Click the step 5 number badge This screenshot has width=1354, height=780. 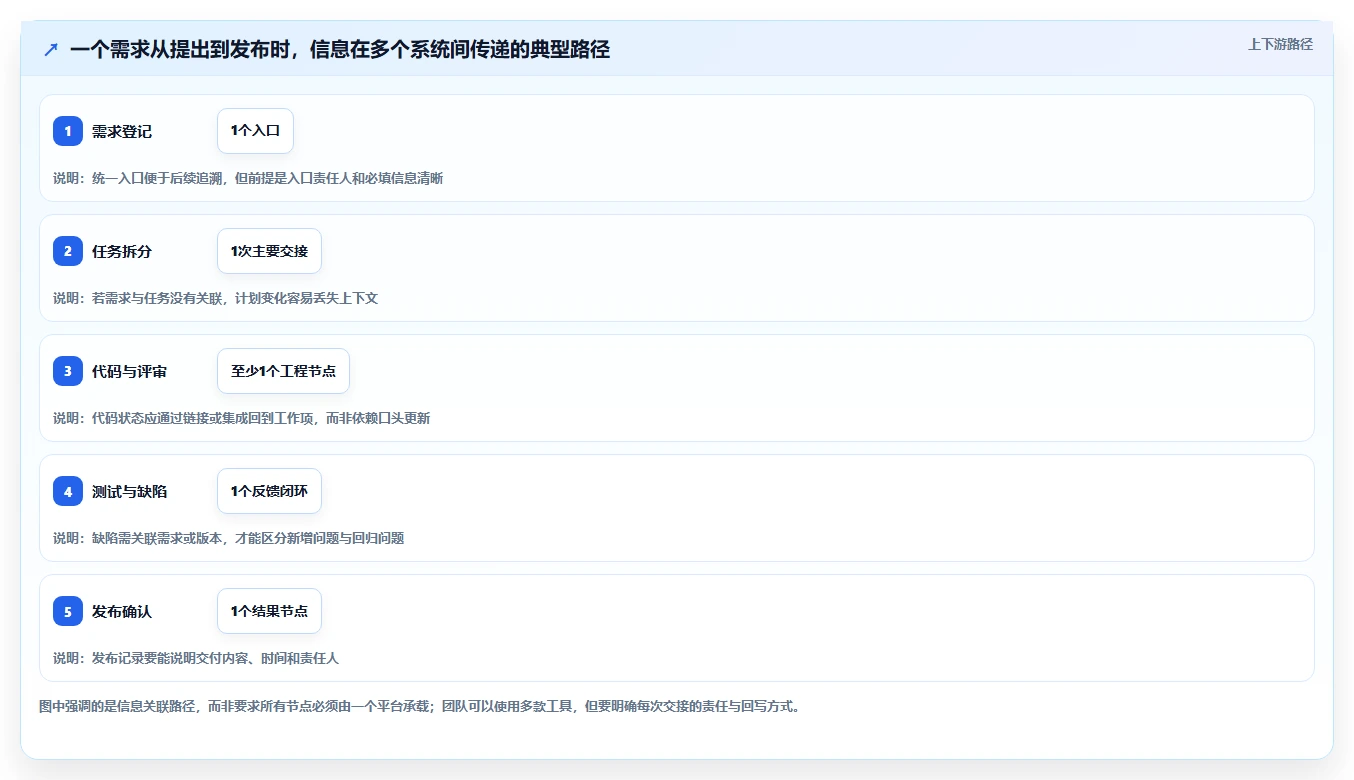click(68, 611)
